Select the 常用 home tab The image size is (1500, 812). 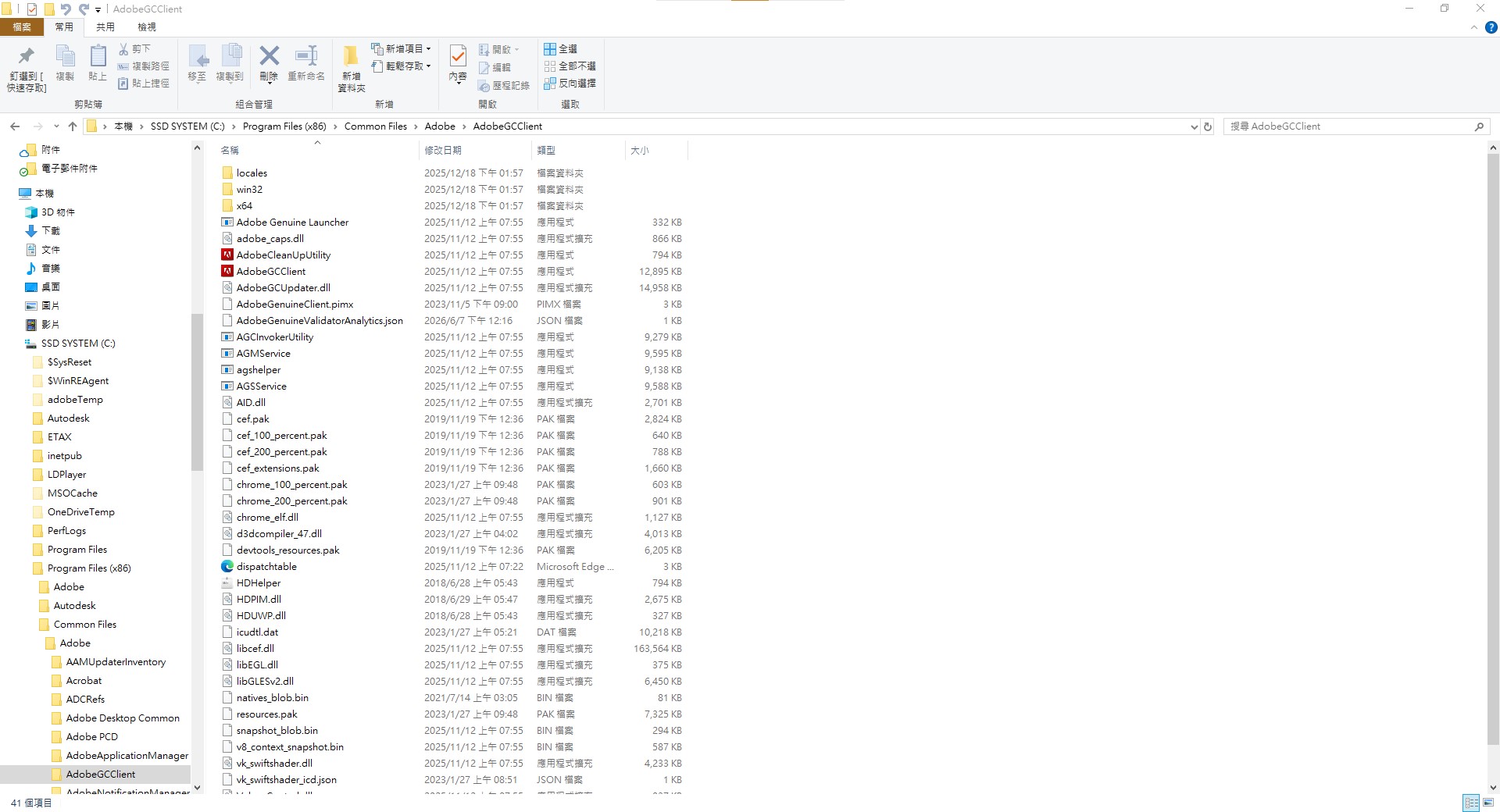tap(64, 27)
